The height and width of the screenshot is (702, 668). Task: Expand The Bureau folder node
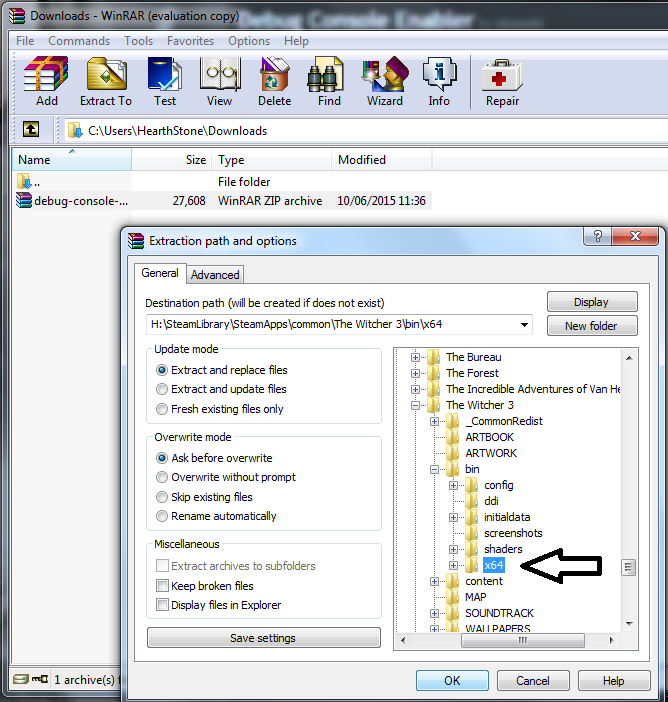(415, 357)
